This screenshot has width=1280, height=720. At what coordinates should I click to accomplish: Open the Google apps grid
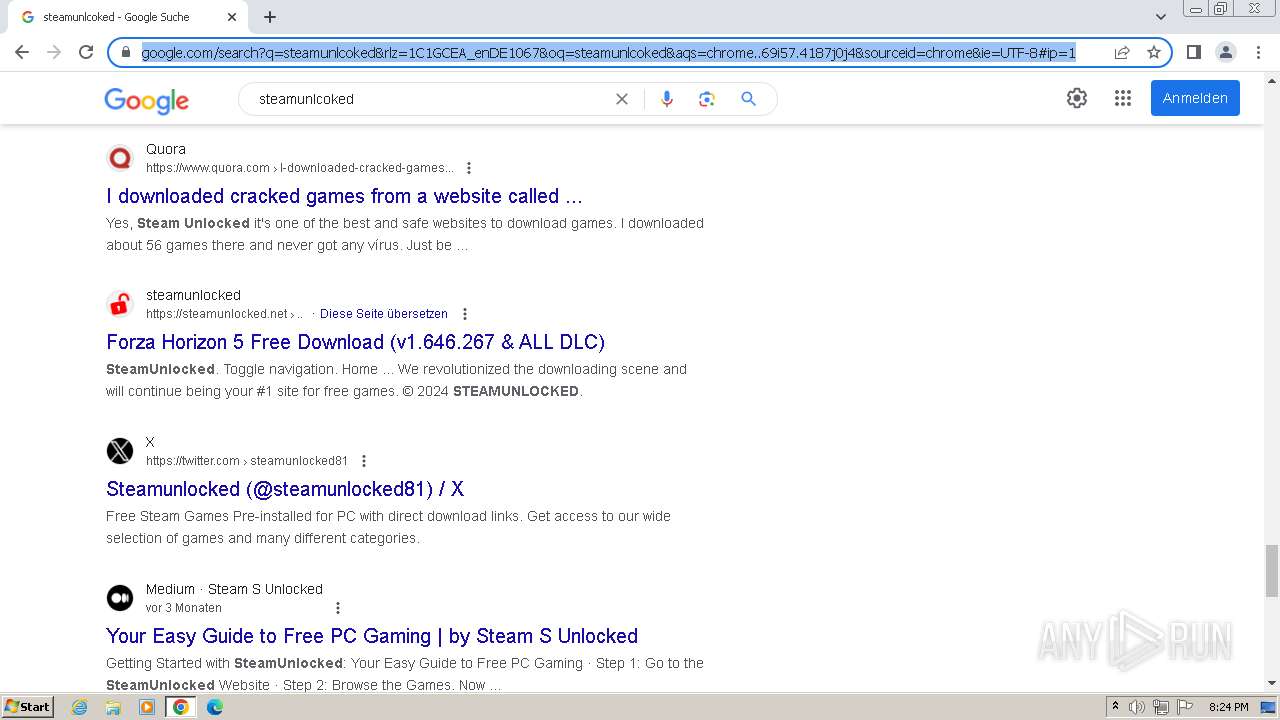pyautogui.click(x=1123, y=98)
